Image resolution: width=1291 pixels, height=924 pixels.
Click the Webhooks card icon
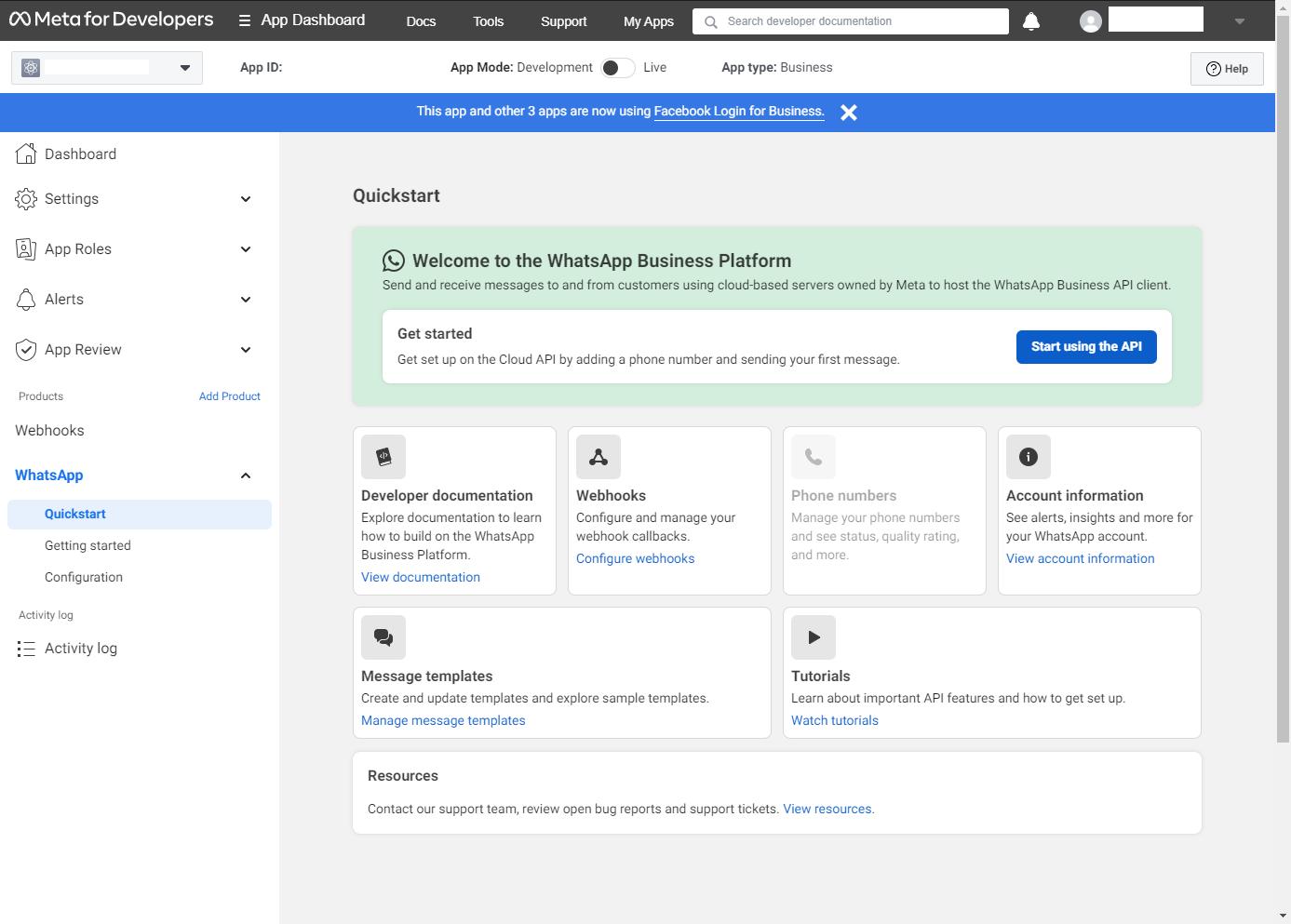598,457
